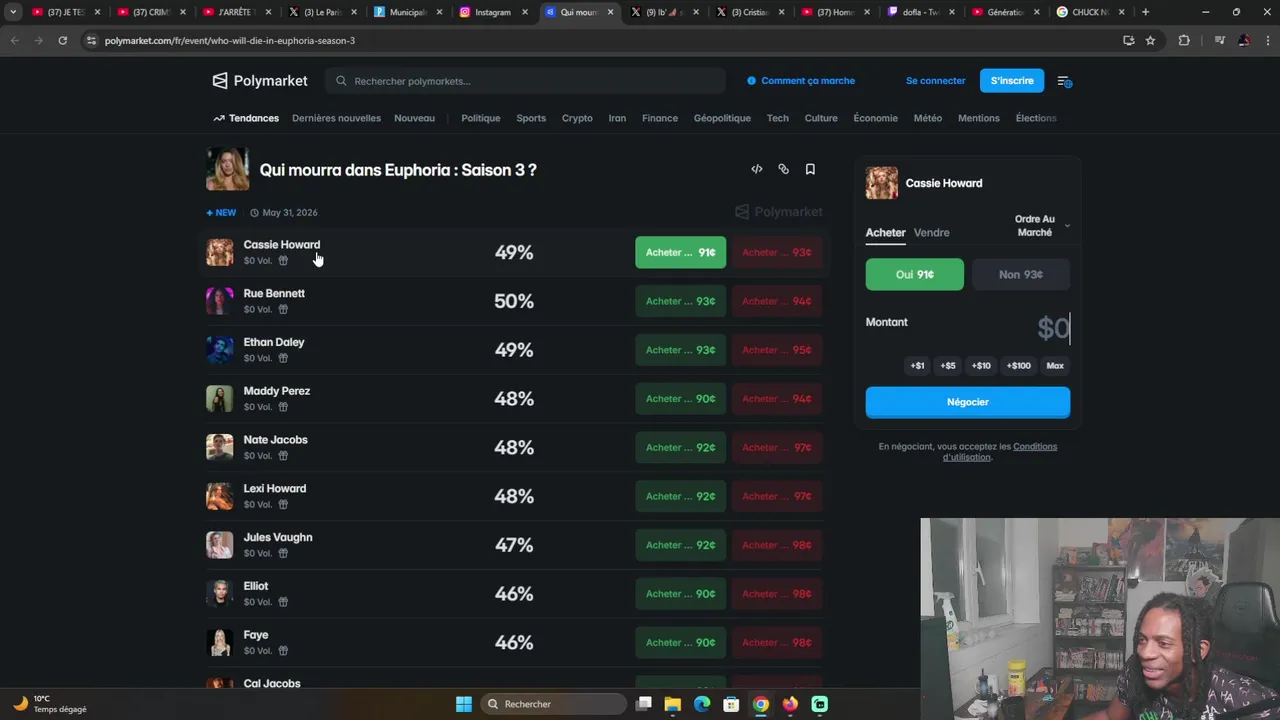Click the gift icon under Nate Jacobs
The image size is (1280, 720).
point(283,455)
